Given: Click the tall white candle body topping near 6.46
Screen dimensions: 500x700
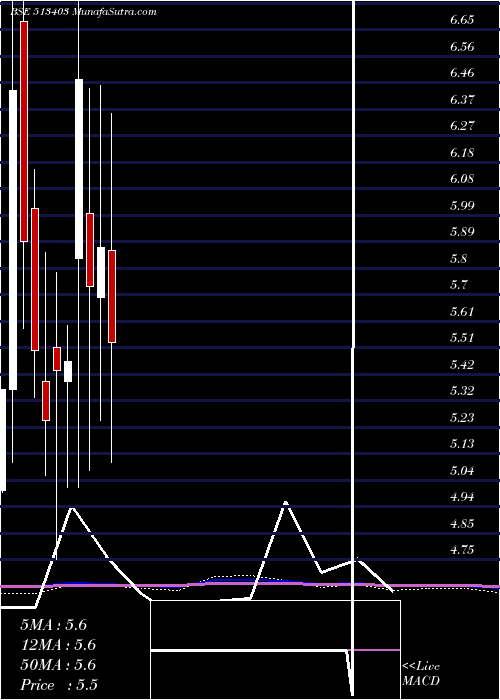Looking at the screenshot, I should (x=79, y=169).
